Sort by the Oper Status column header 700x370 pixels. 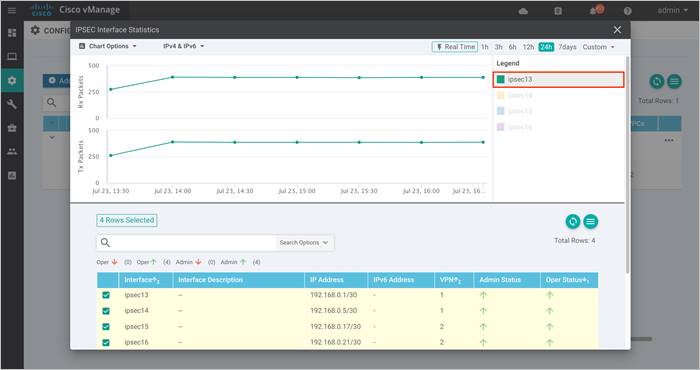click(x=569, y=280)
